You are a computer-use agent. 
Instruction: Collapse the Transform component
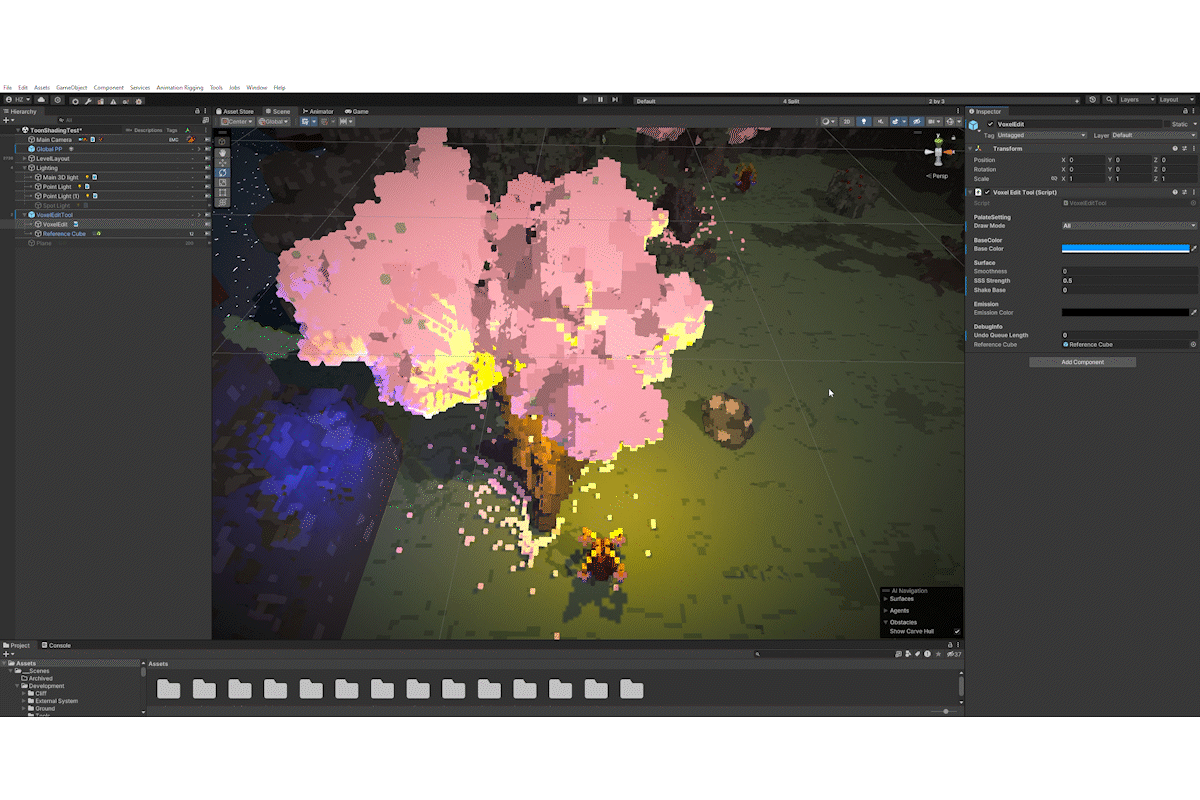(970, 148)
